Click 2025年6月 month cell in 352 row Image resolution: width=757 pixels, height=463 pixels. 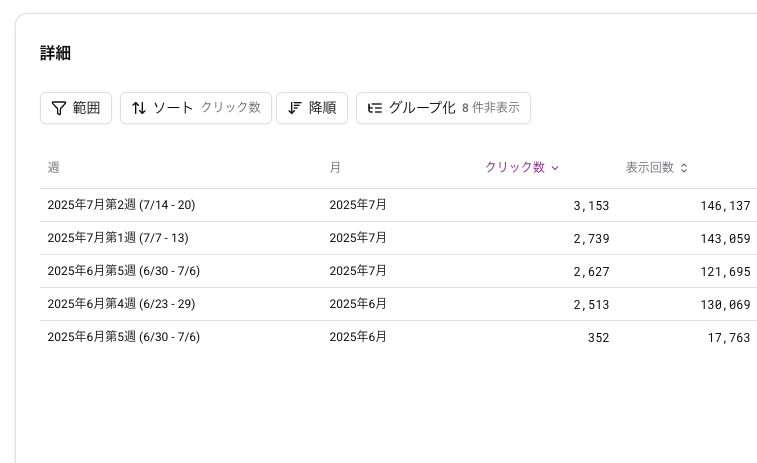tap(358, 337)
